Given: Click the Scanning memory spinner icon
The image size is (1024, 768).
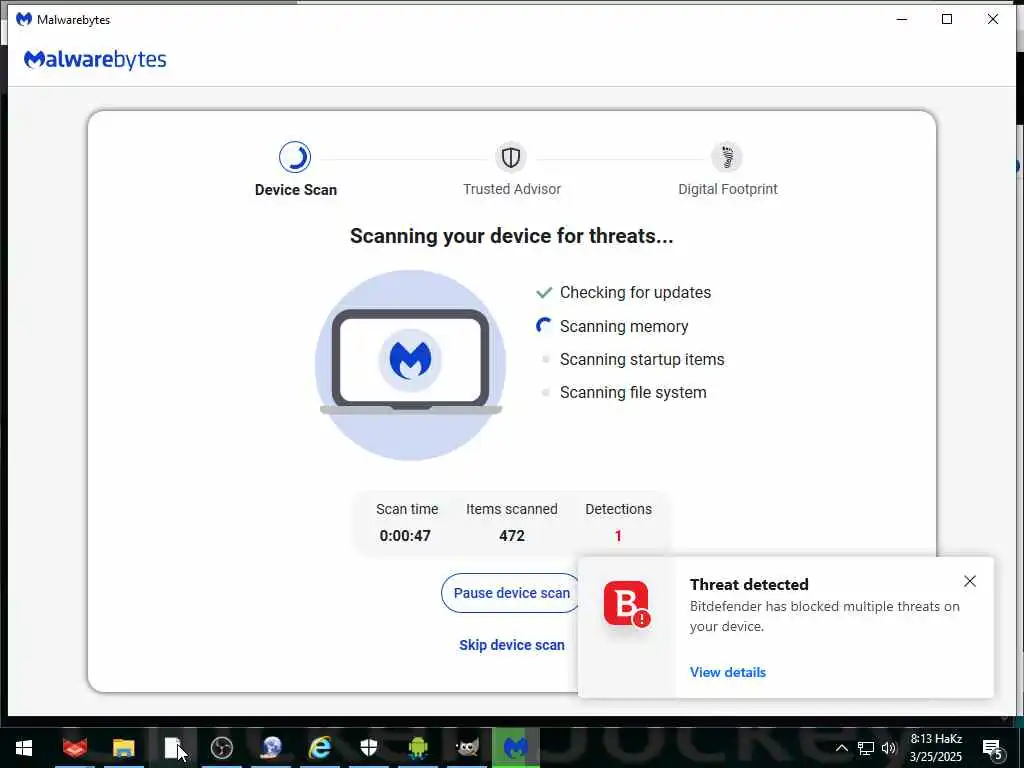Looking at the screenshot, I should click(543, 325).
